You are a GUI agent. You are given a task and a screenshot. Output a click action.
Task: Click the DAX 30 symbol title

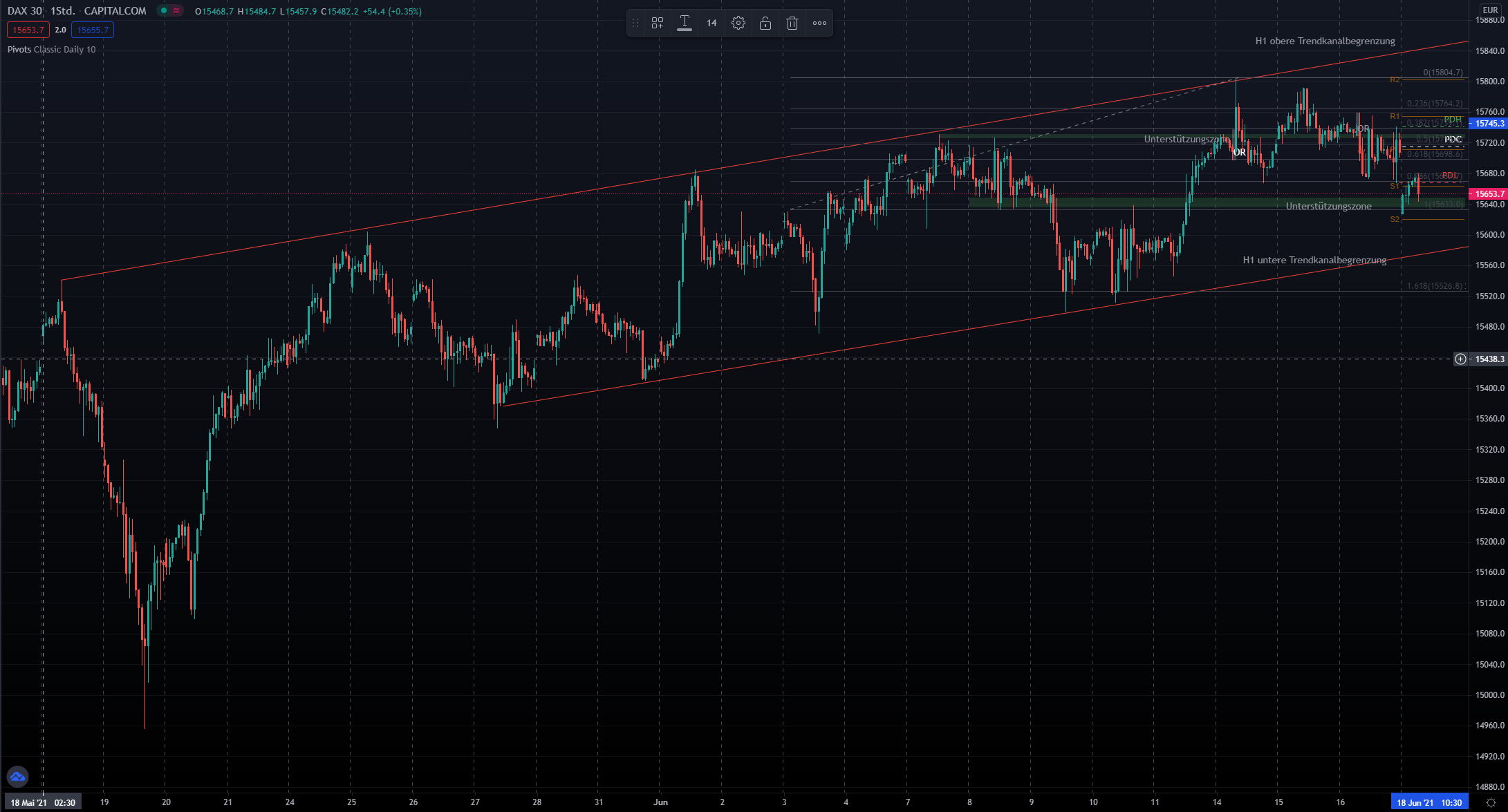coord(25,11)
